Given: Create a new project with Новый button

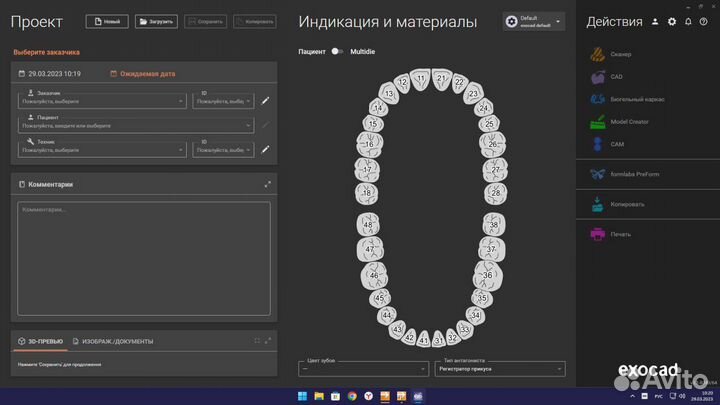Looking at the screenshot, I should pos(107,22).
